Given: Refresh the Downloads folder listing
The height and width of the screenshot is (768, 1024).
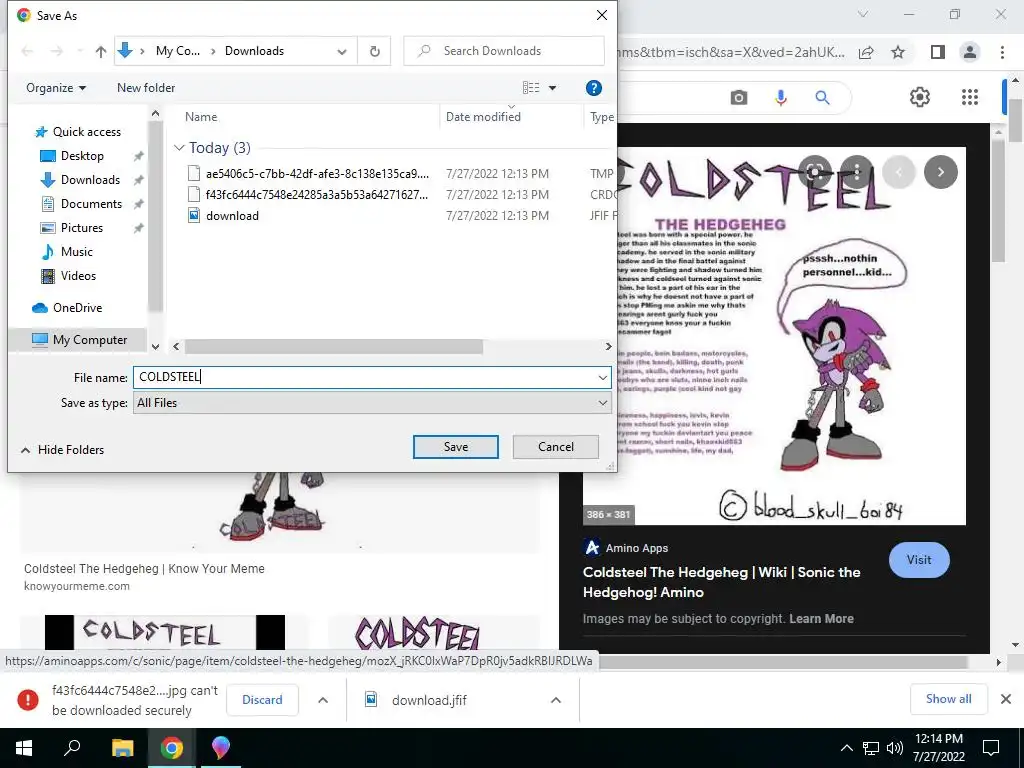Looking at the screenshot, I should tap(374, 51).
